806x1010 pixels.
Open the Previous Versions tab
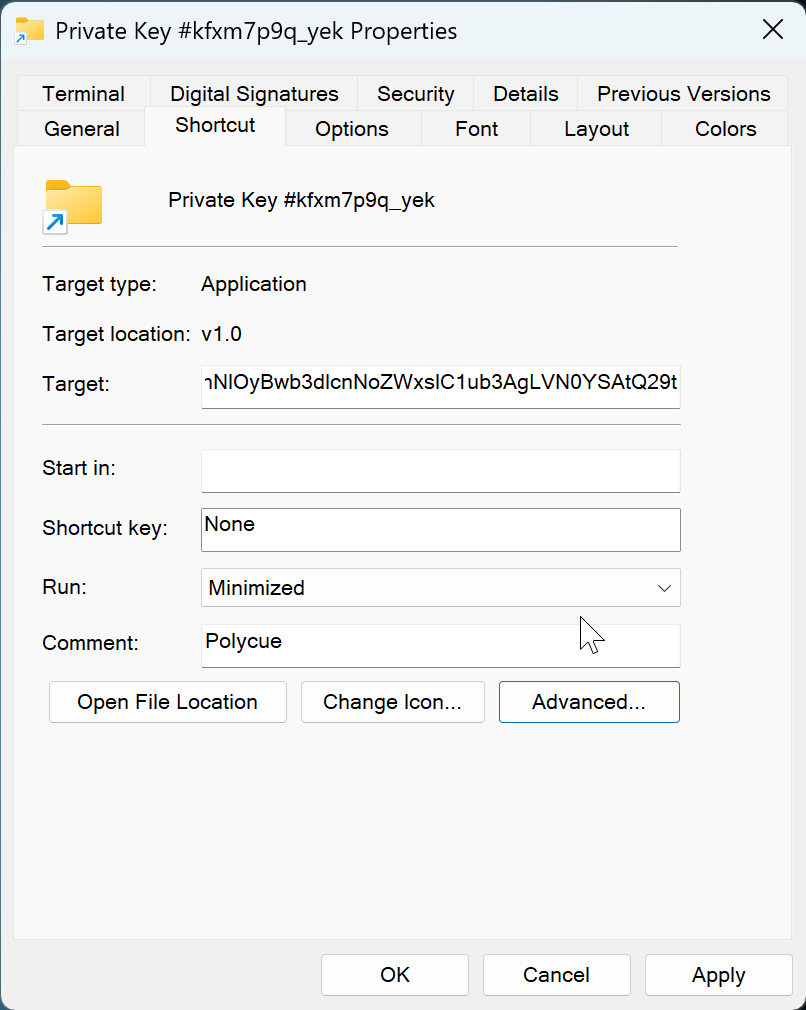click(683, 94)
